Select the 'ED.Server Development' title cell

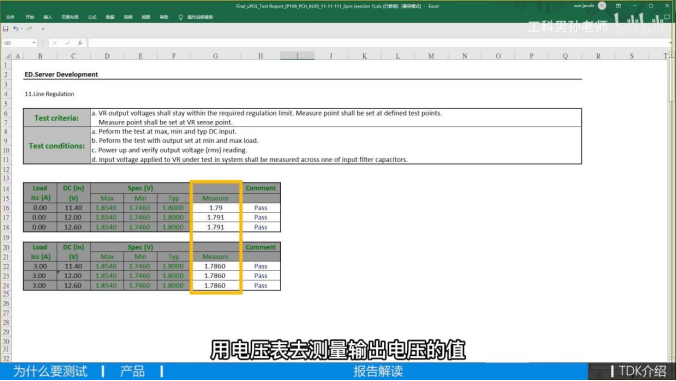click(x=61, y=75)
